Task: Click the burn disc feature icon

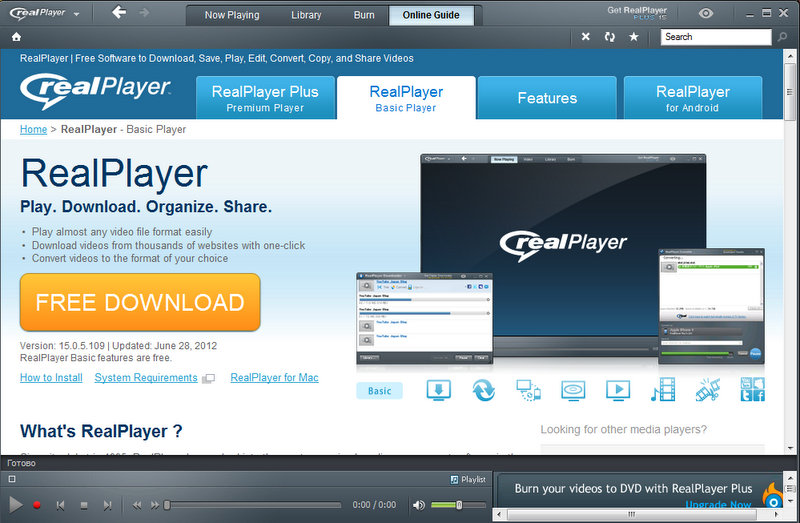Action: pyautogui.click(x=573, y=390)
